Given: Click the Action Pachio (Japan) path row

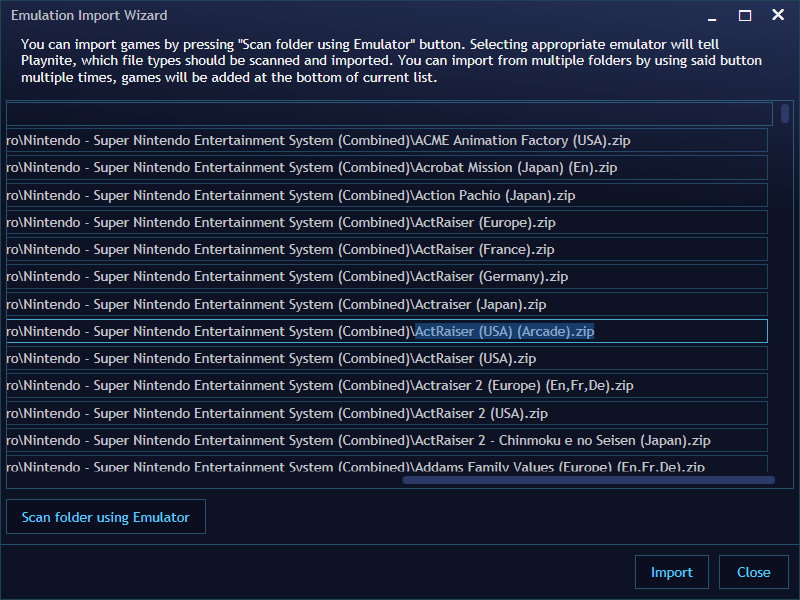Looking at the screenshot, I should pos(390,195).
